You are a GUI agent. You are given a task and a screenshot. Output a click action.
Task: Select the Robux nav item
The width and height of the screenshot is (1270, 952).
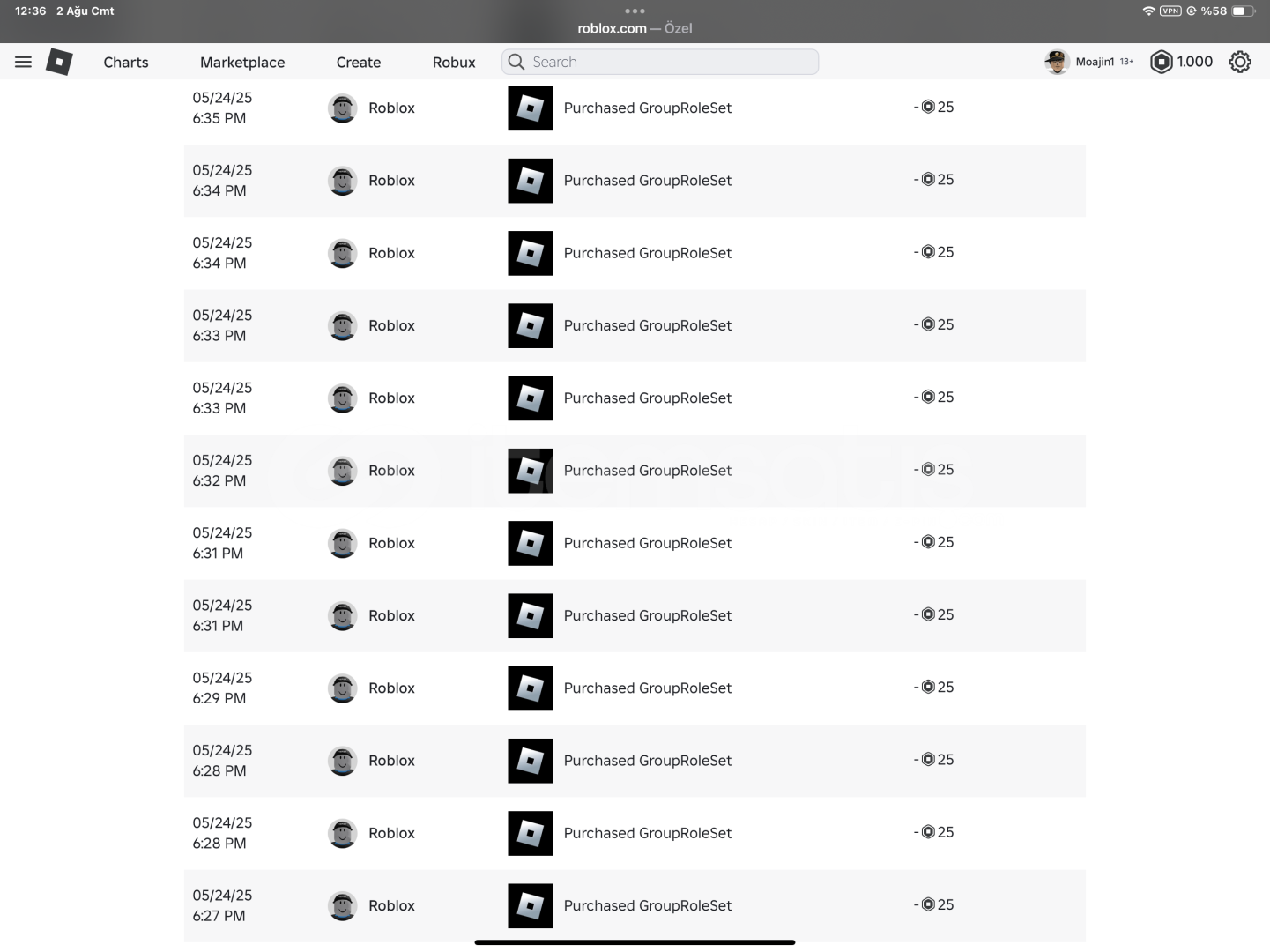[454, 62]
